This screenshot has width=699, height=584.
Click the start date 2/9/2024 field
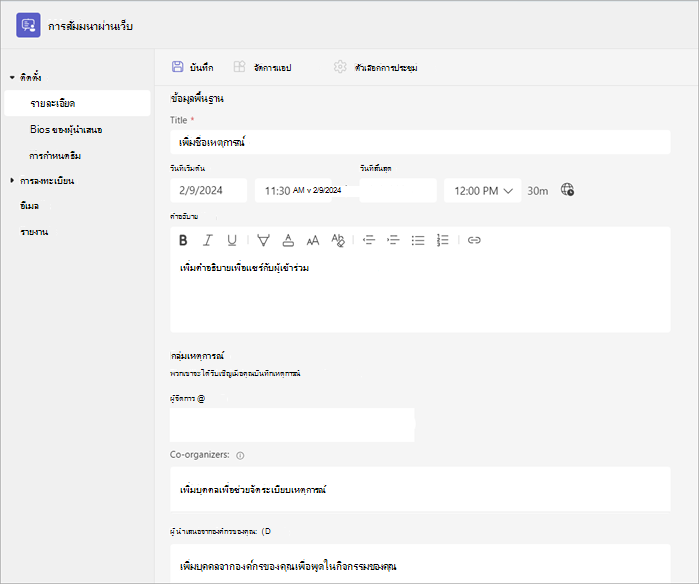(208, 190)
